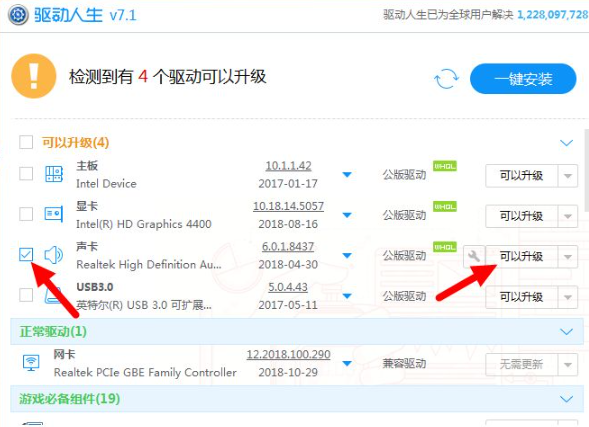This screenshot has height=427, width=589.
Task: Open the 可以升级 dropdown arrow for 主板
Action: point(568,175)
